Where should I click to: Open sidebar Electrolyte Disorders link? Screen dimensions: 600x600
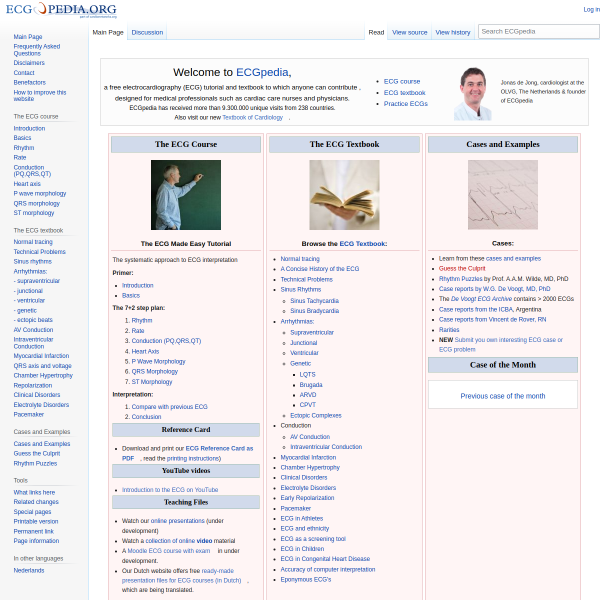click(41, 405)
